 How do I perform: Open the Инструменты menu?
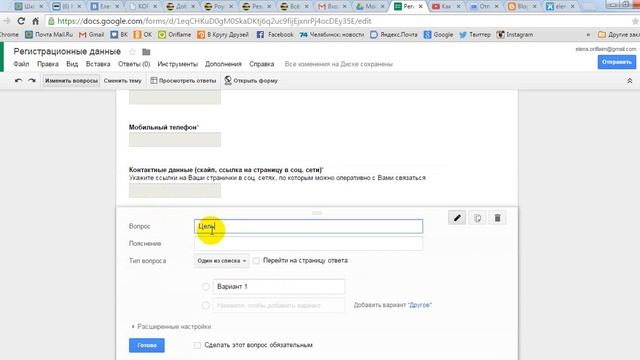pos(178,64)
